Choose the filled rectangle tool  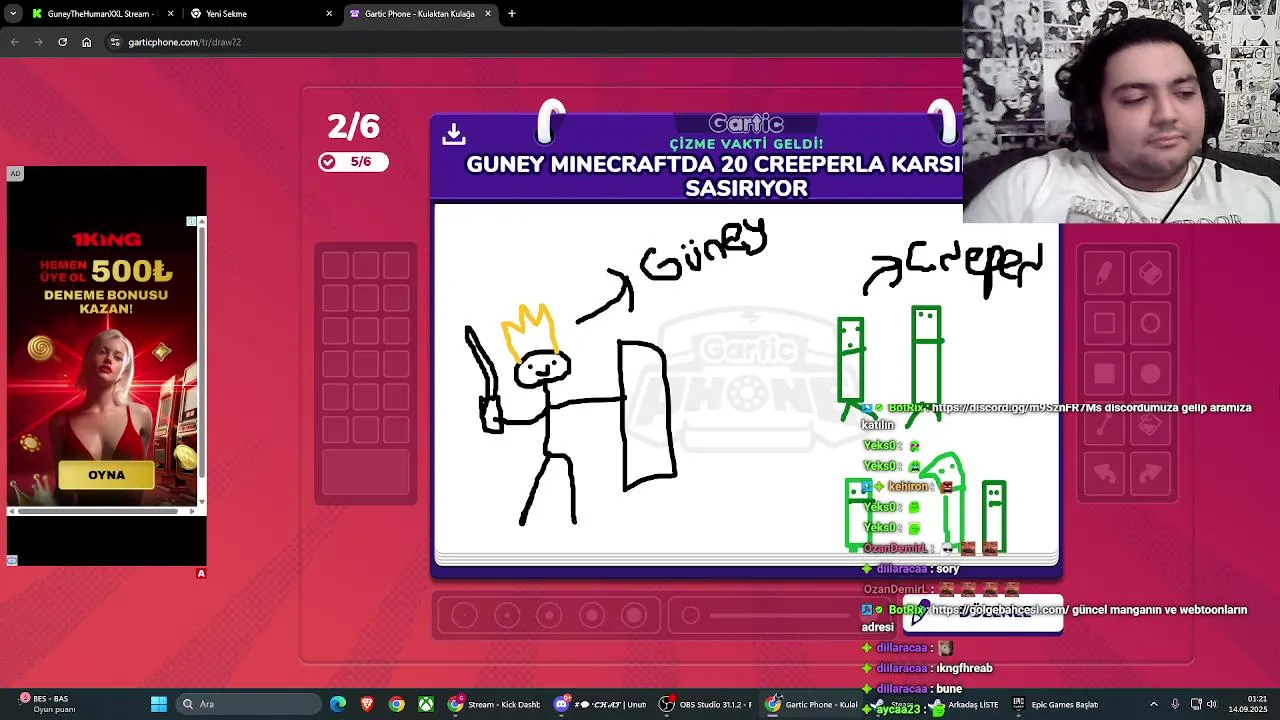point(1104,373)
